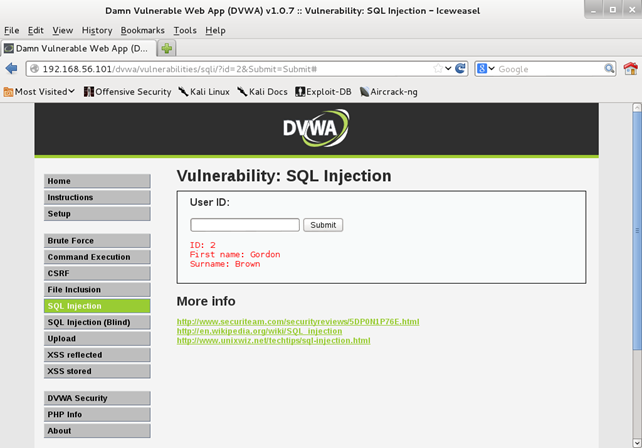Viewport: 642px width, 448px height.
Task: Click the browser home icon
Action: [x=630, y=69]
